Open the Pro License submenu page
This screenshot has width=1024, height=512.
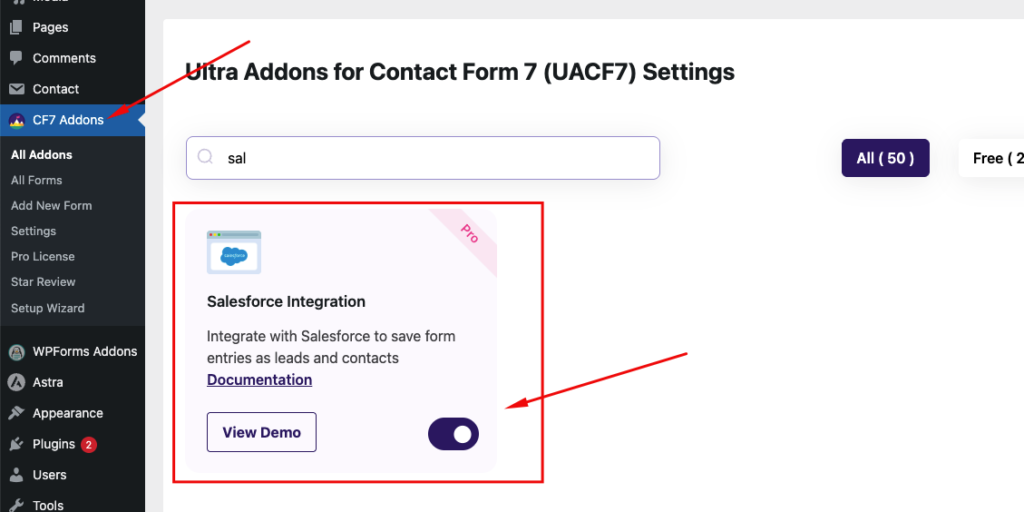pyautogui.click(x=43, y=257)
